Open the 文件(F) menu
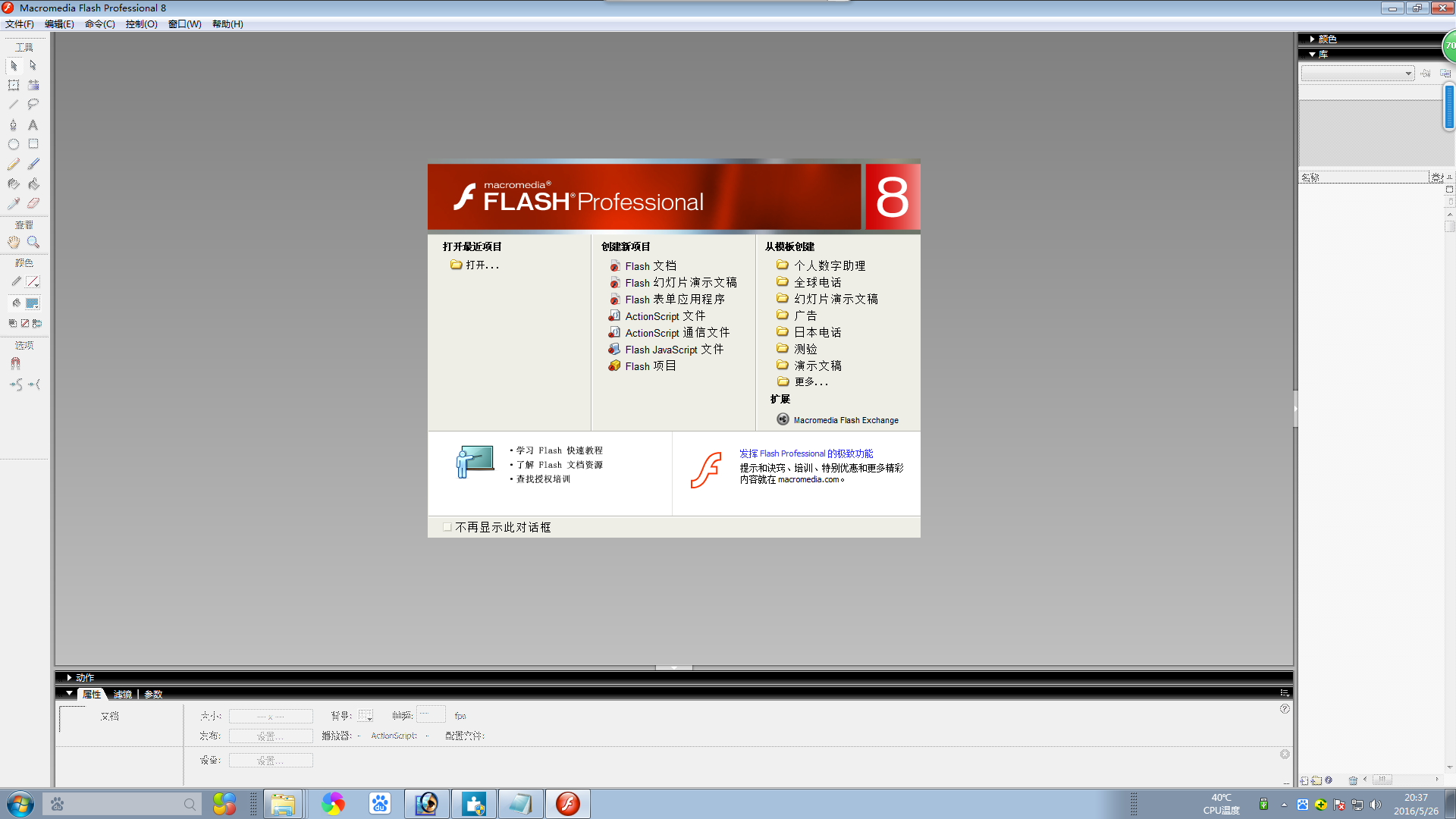 (20, 24)
